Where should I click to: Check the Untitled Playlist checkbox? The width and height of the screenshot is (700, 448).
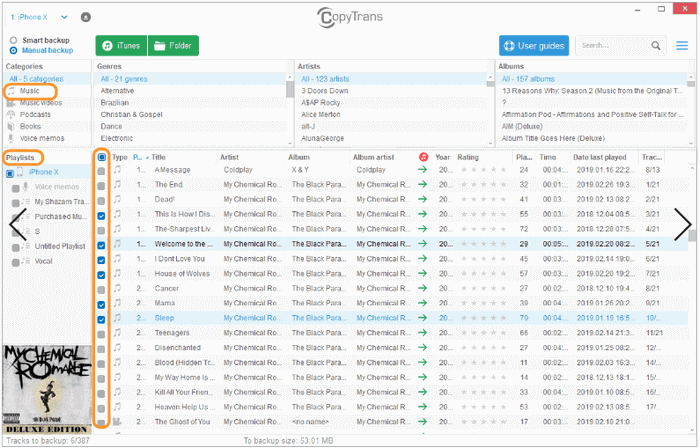16,248
